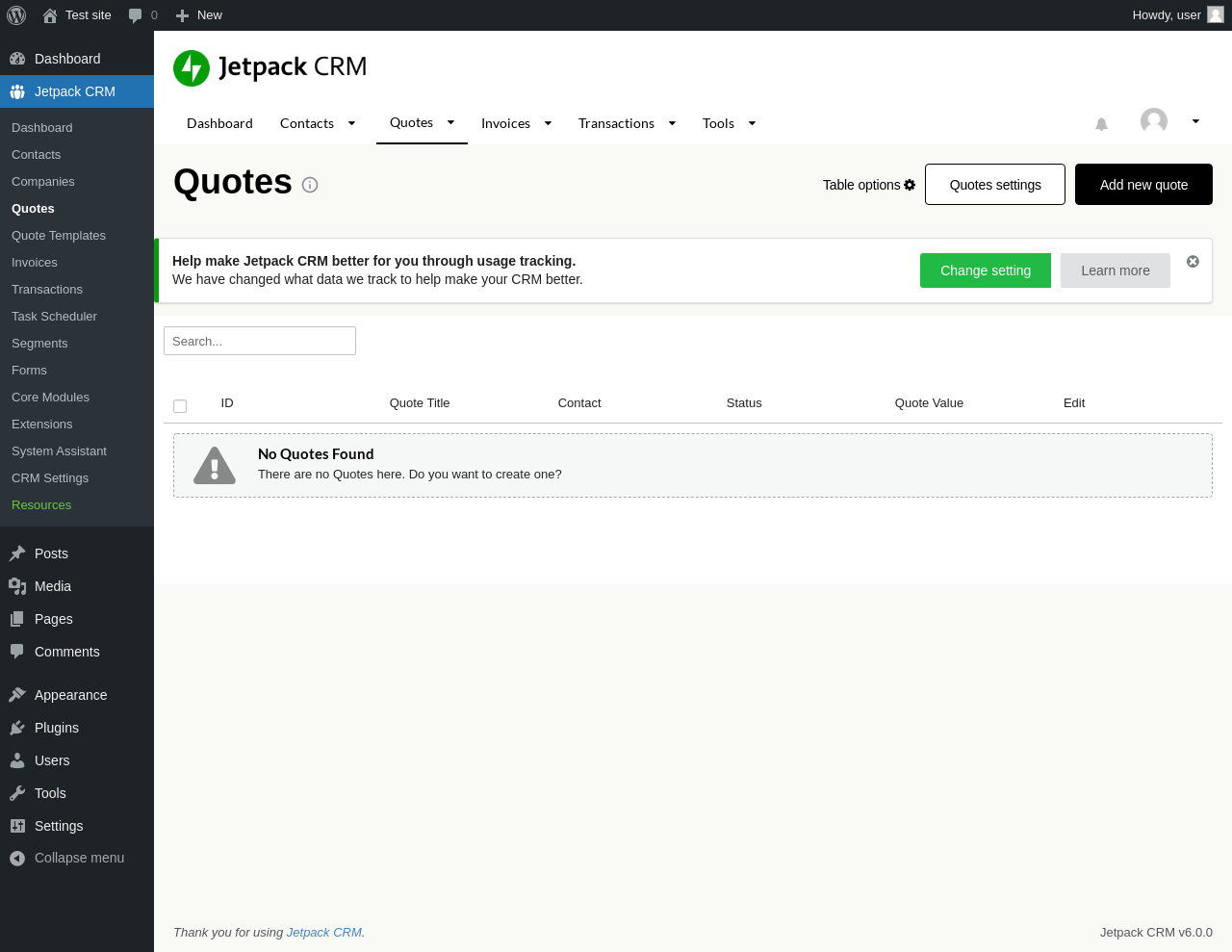Open the Invoices tab label
Screen dimensions: 1232x952
(x=505, y=123)
